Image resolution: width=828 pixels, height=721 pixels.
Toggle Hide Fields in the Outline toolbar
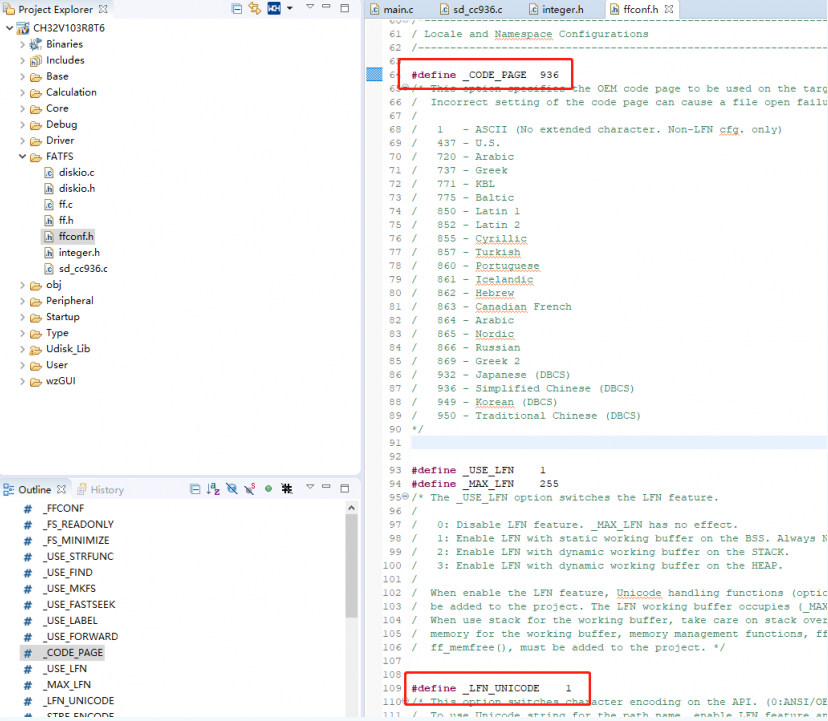232,489
